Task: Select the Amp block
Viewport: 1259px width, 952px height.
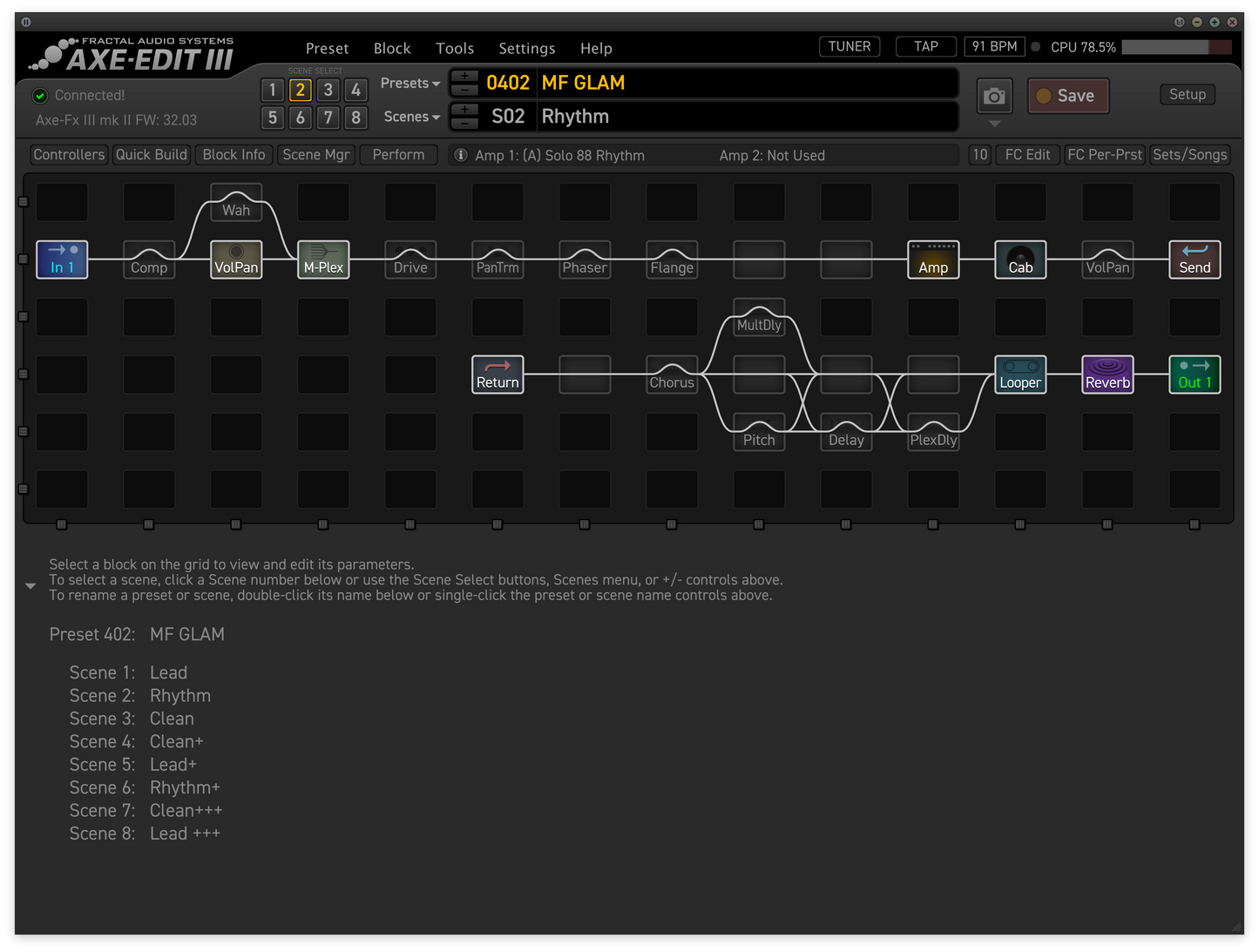Action: click(933, 260)
